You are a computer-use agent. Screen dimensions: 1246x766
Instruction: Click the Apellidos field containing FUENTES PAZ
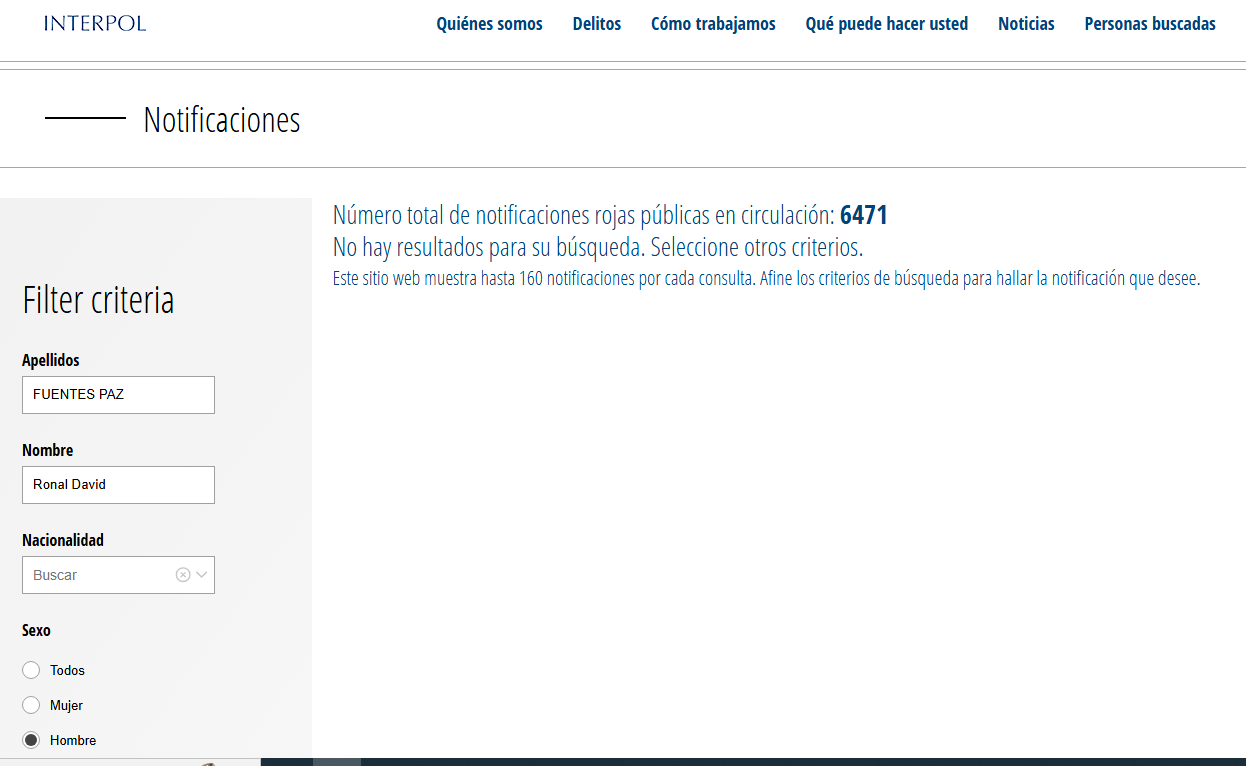click(x=118, y=395)
